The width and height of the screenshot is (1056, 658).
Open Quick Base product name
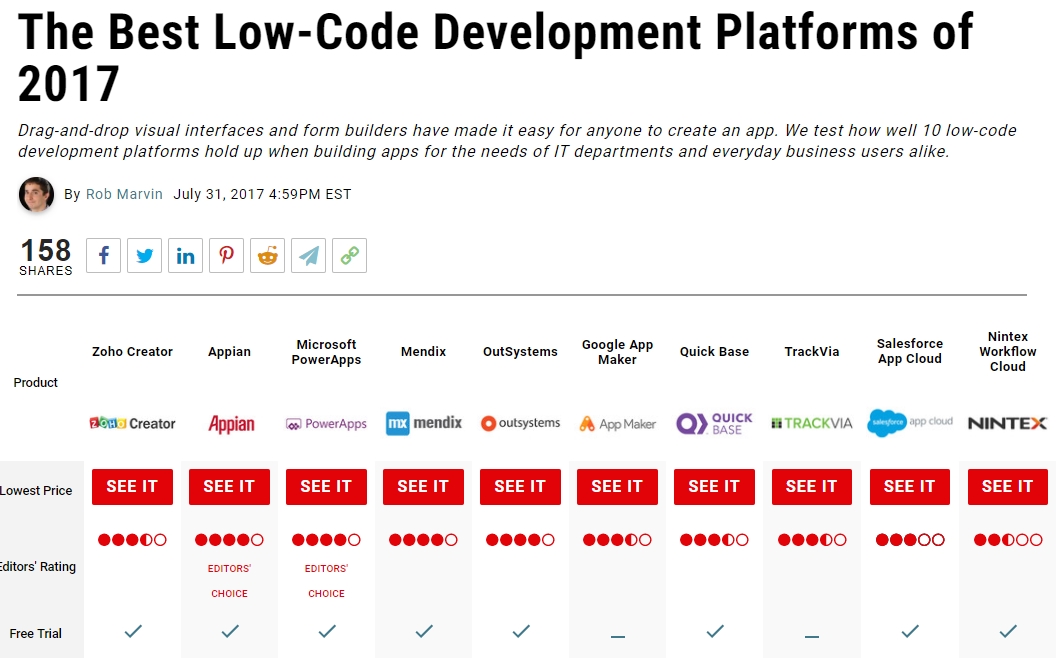point(715,352)
